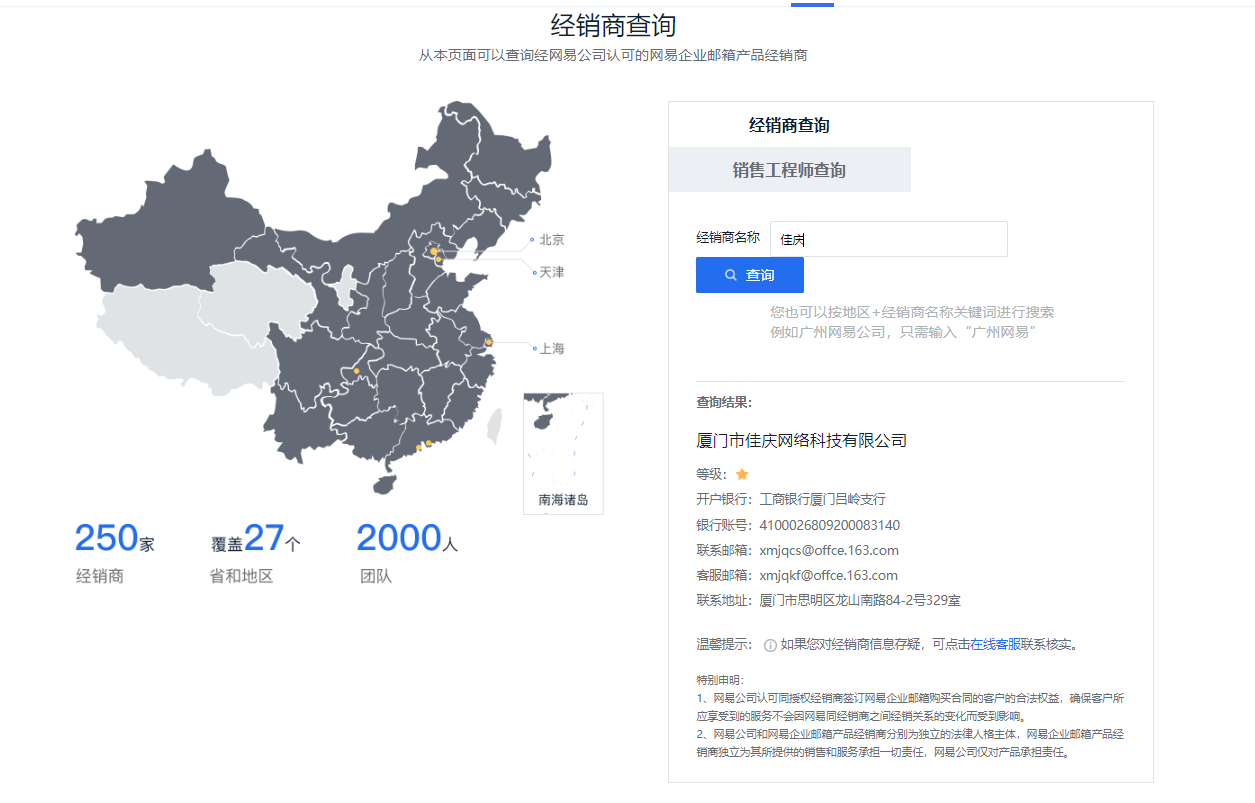Click the 250家 经销商 statistic

coord(114,552)
